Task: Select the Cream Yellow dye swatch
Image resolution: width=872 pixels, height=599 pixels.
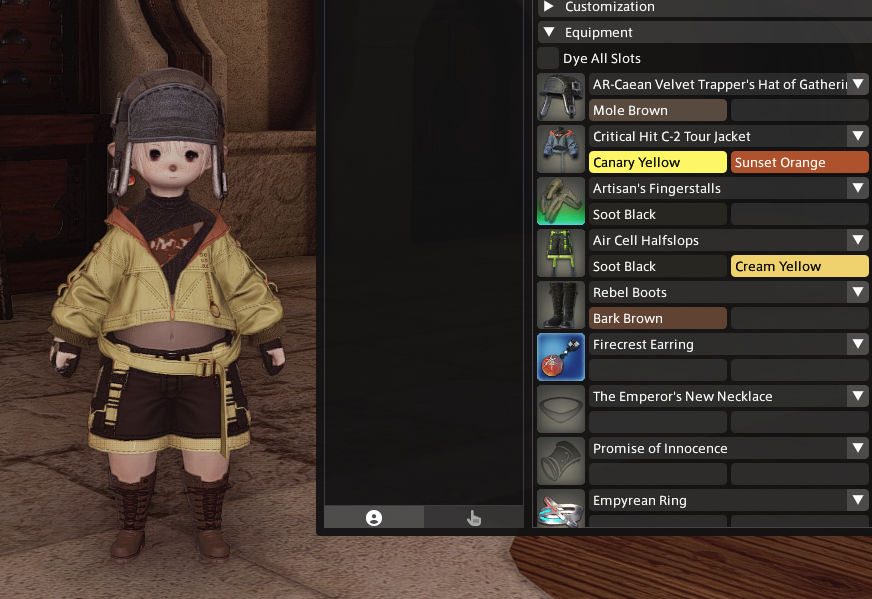Action: (800, 266)
